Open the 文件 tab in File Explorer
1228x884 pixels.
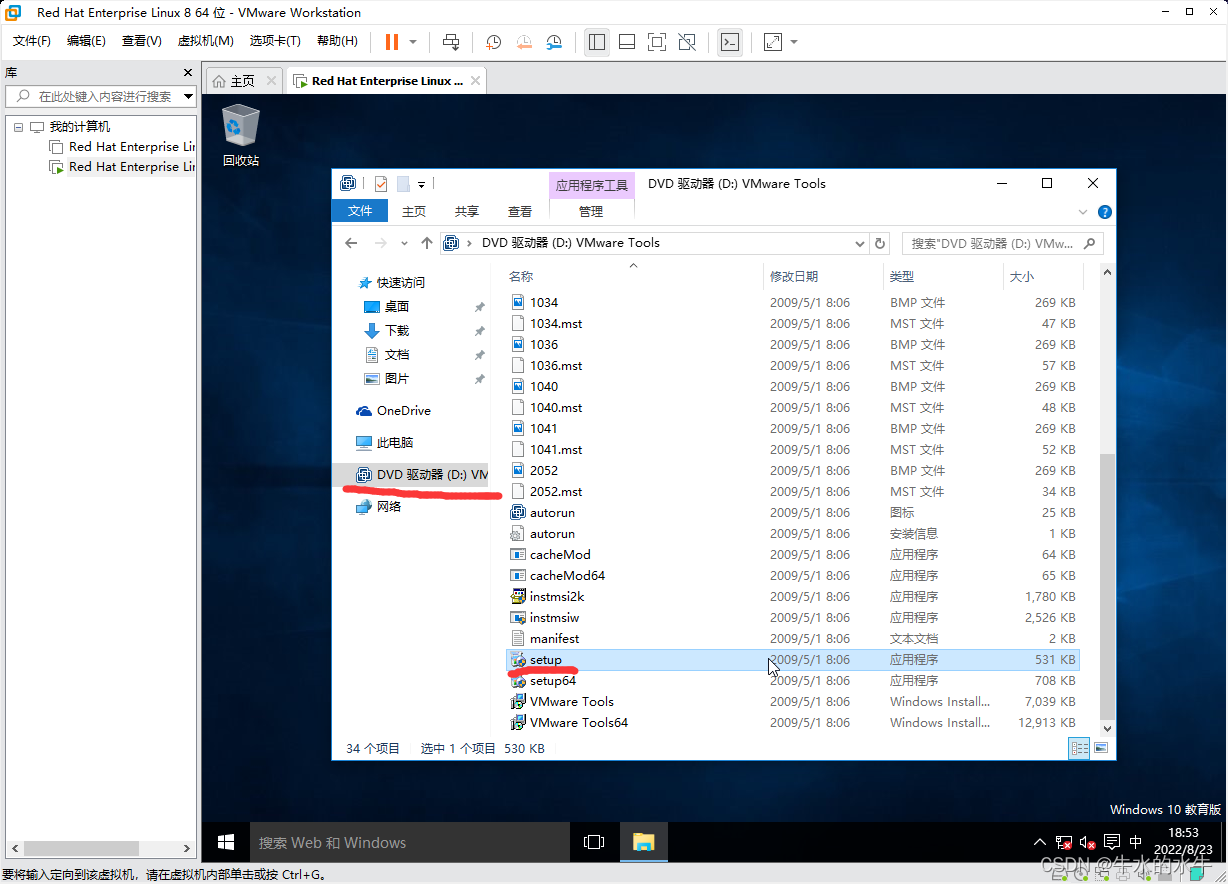(x=360, y=211)
